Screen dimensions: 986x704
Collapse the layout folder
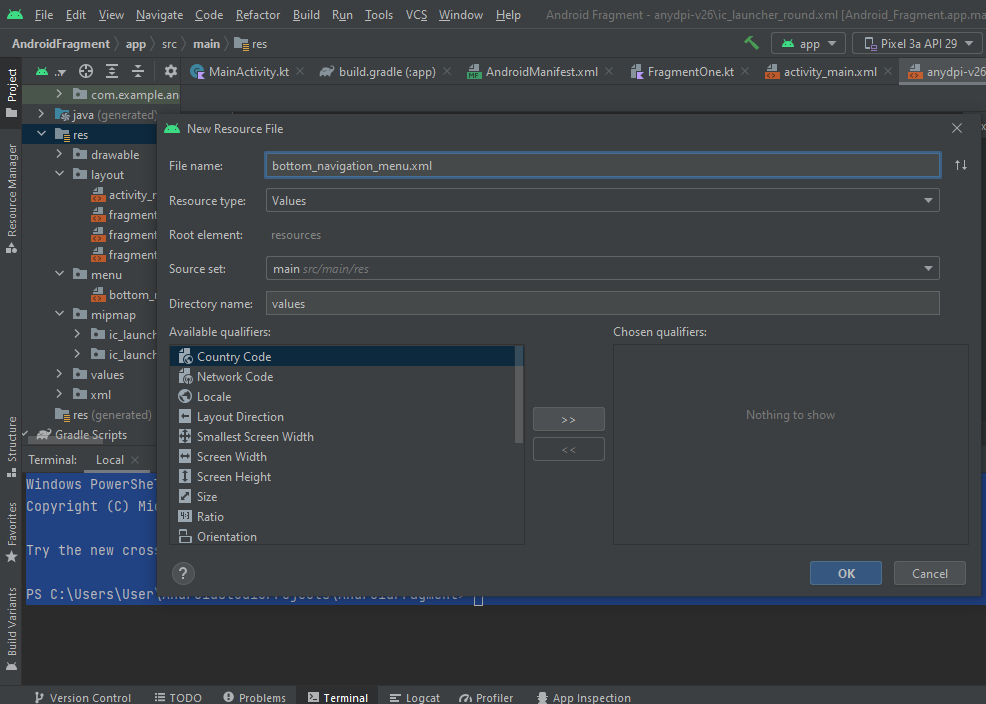[60, 175]
